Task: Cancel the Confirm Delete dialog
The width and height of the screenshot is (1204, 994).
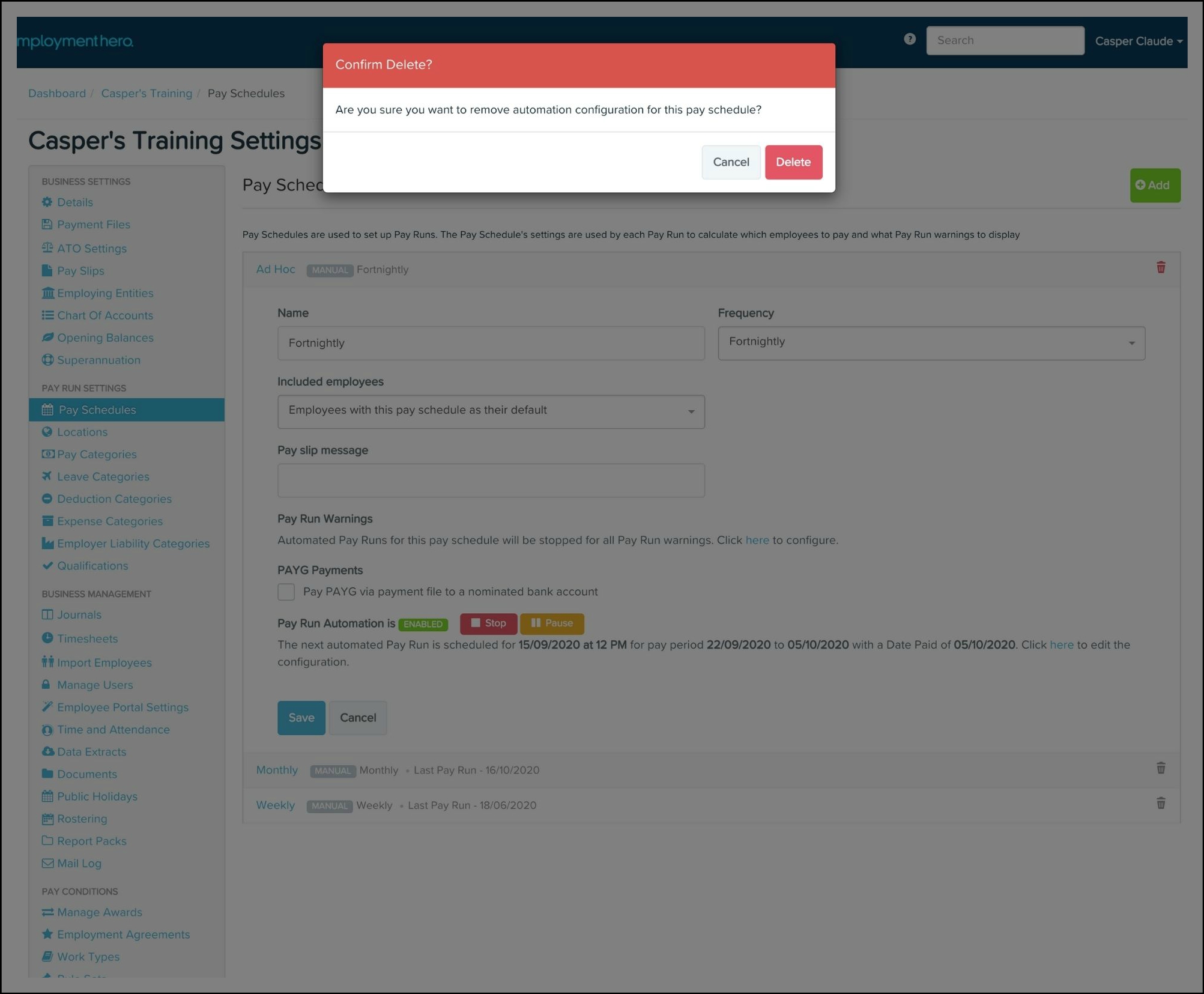Action: [730, 162]
